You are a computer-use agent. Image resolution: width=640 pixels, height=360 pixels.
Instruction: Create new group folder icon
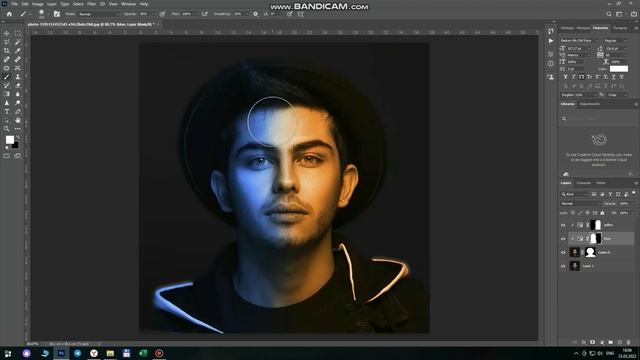pos(611,342)
